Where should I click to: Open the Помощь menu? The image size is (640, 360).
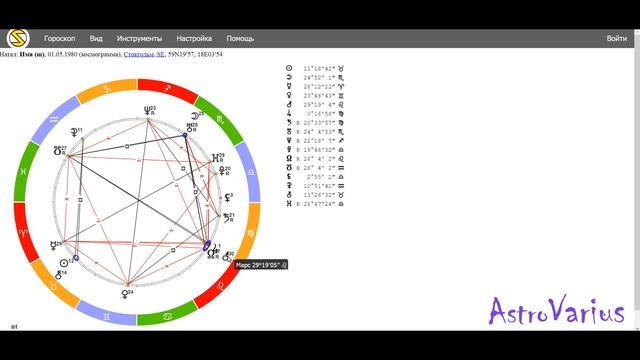(x=240, y=38)
